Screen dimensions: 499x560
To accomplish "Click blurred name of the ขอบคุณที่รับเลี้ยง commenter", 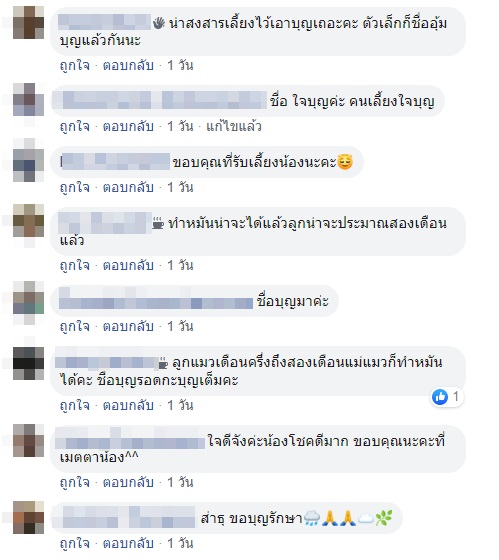I will [x=115, y=161].
